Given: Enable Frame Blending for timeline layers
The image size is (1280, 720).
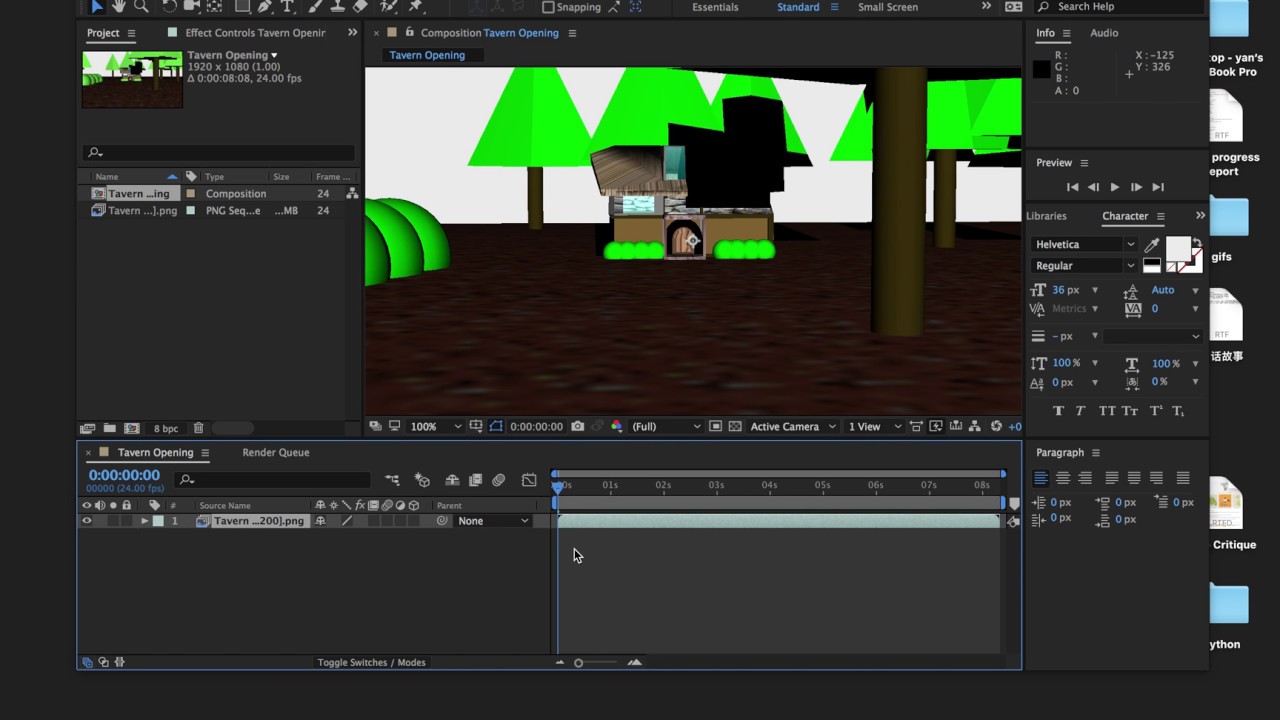Looking at the screenshot, I should click(x=476, y=480).
